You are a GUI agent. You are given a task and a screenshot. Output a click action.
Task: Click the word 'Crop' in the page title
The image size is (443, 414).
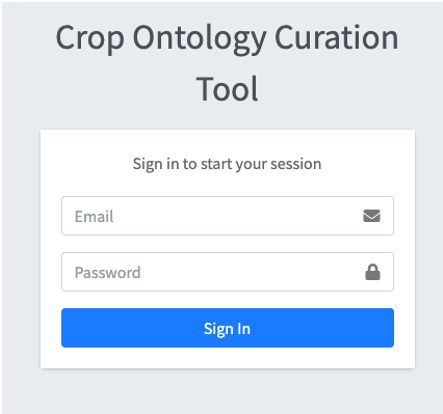90,39
